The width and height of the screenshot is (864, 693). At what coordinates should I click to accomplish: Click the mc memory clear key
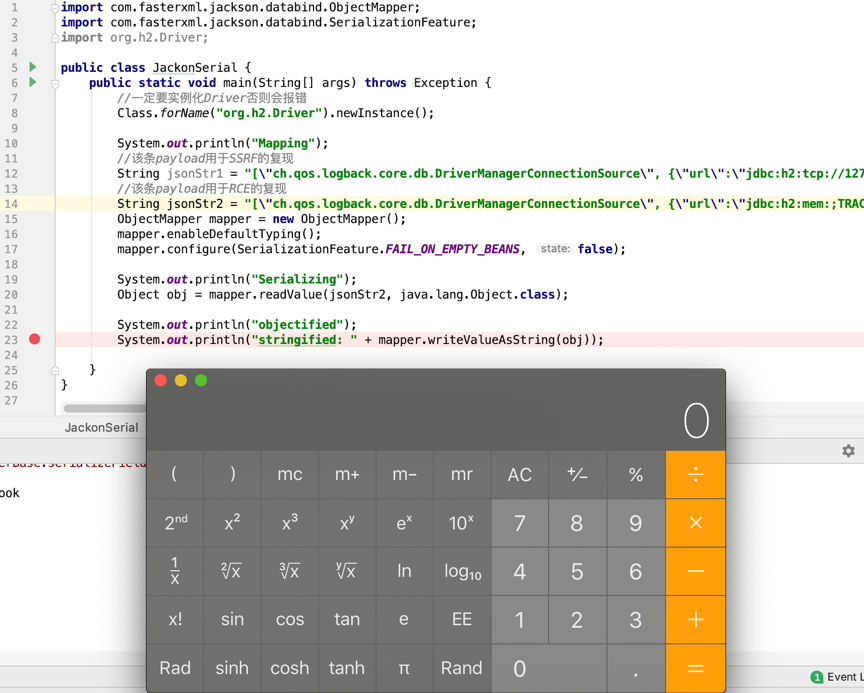coord(290,475)
